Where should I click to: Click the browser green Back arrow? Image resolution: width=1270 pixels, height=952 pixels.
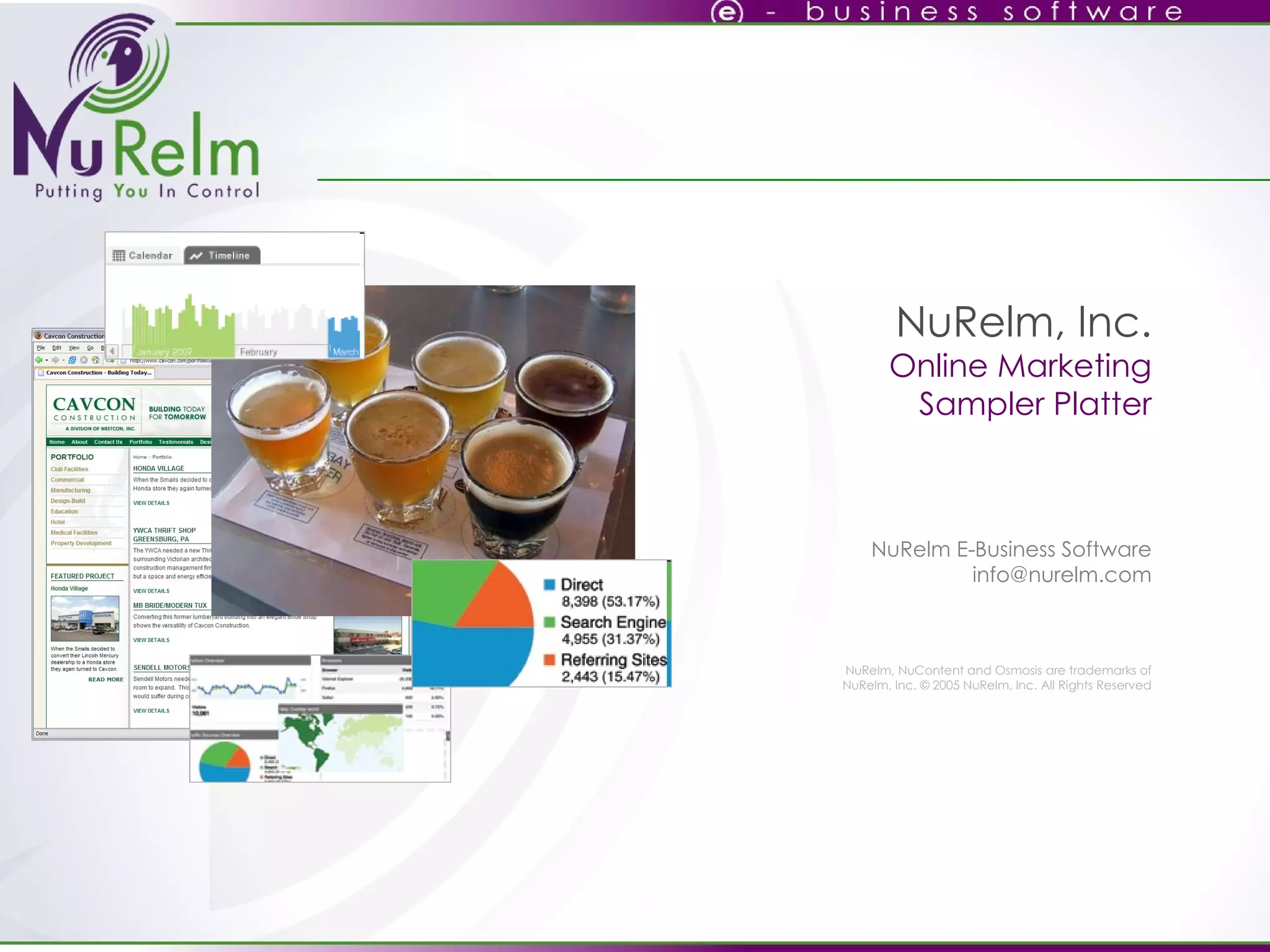38,360
